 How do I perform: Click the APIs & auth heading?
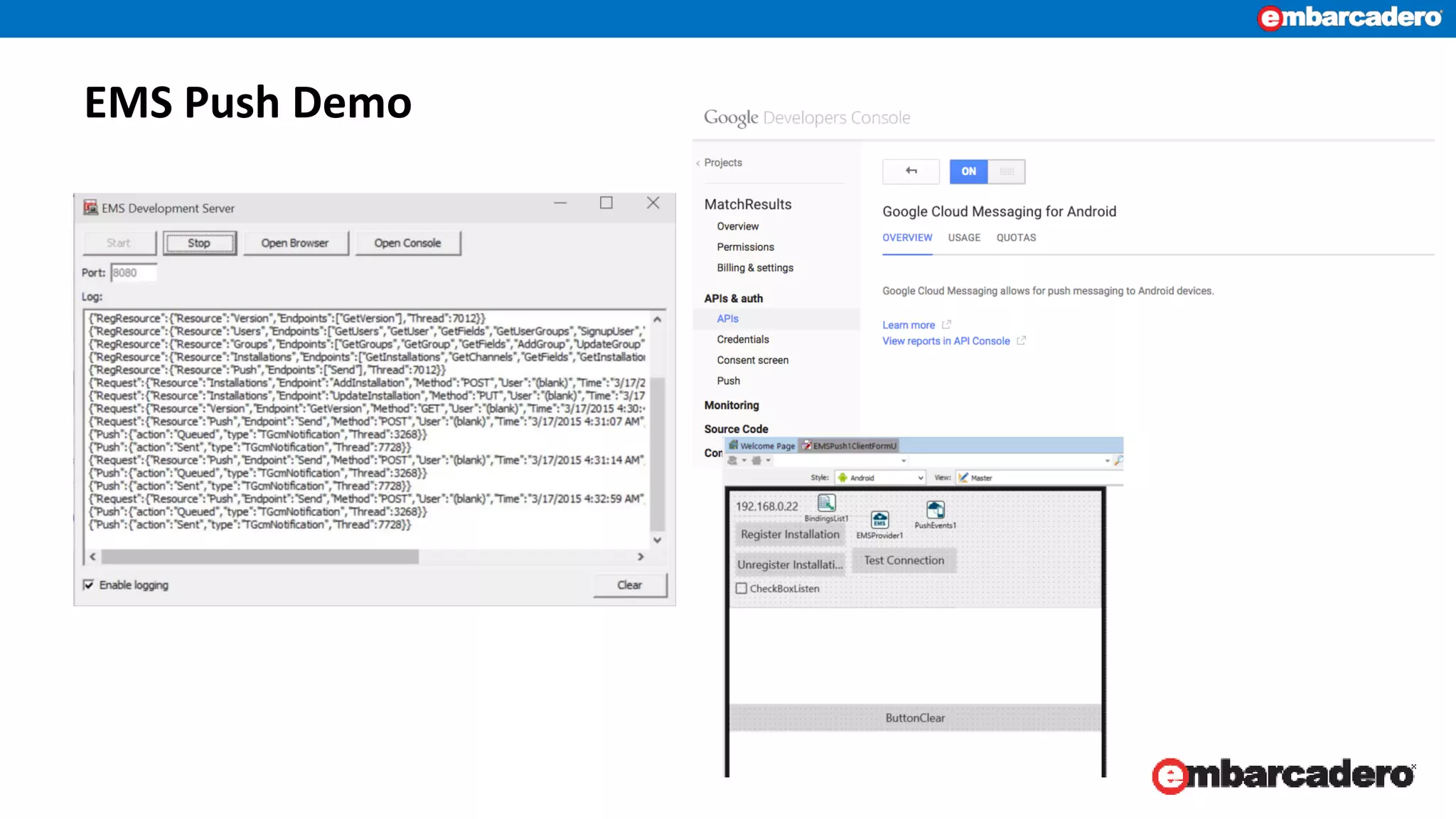tap(733, 298)
